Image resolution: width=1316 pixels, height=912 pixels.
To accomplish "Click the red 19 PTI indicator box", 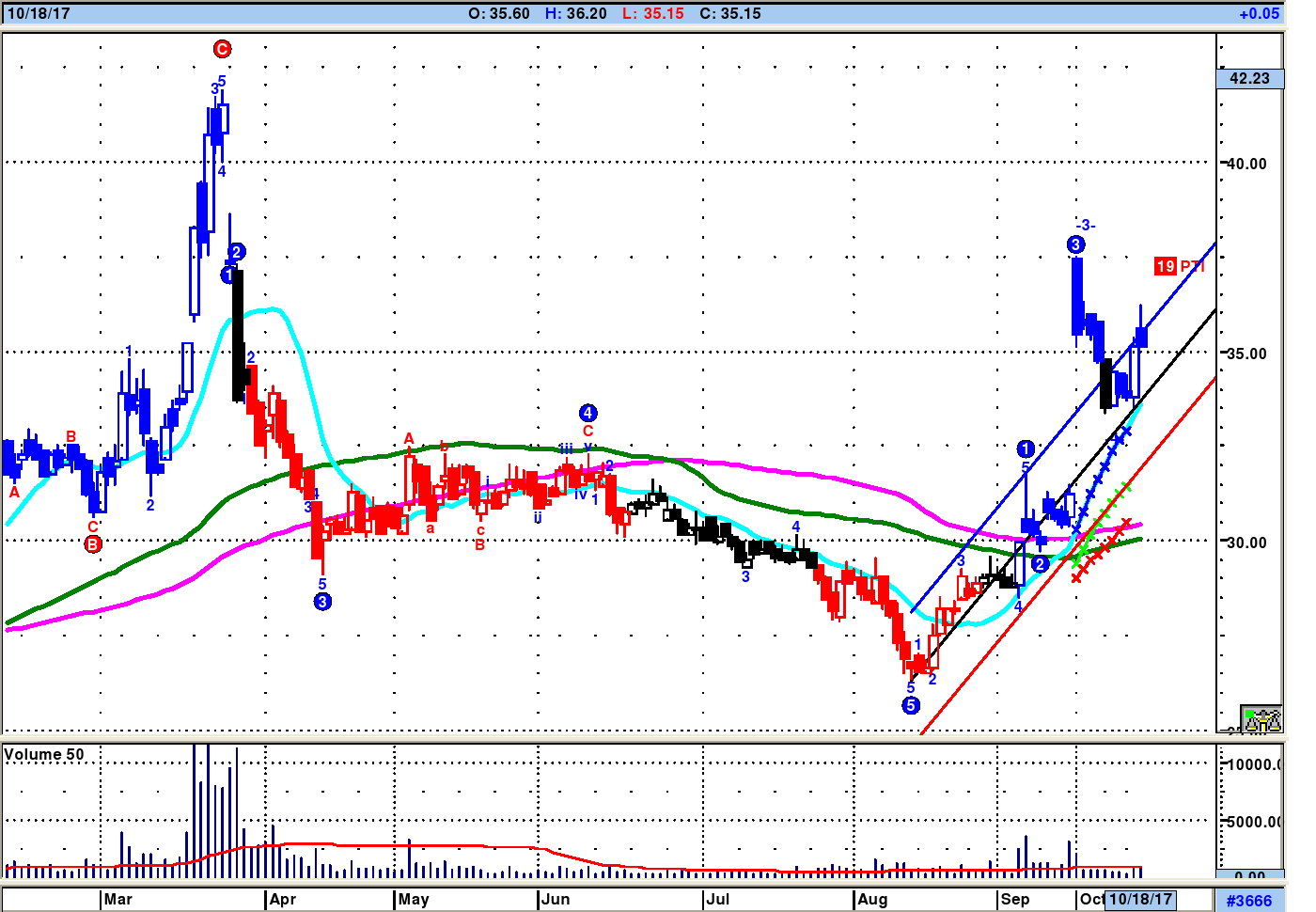I will click(x=1166, y=266).
